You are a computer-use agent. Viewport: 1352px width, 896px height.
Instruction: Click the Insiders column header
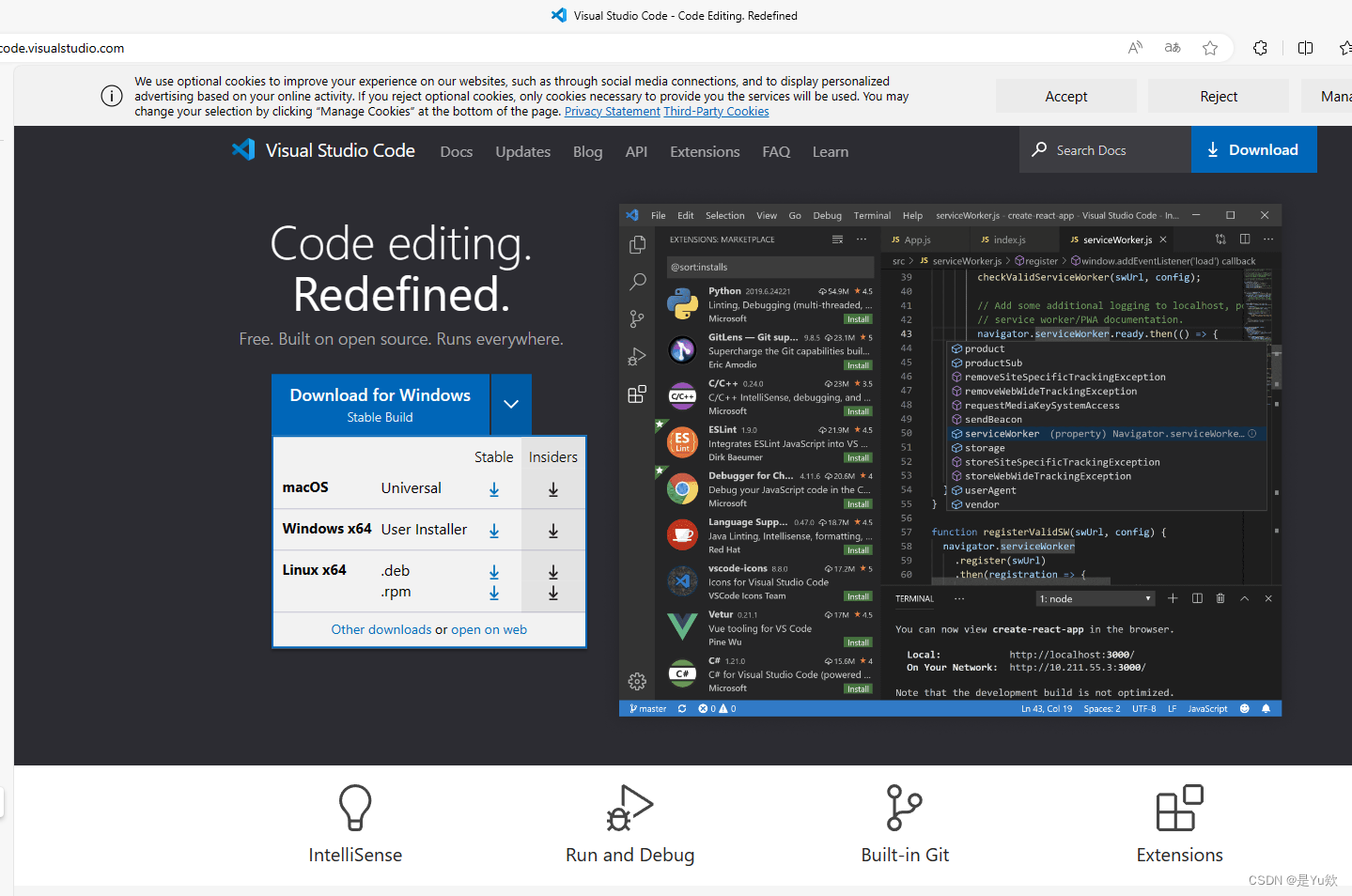click(553, 457)
